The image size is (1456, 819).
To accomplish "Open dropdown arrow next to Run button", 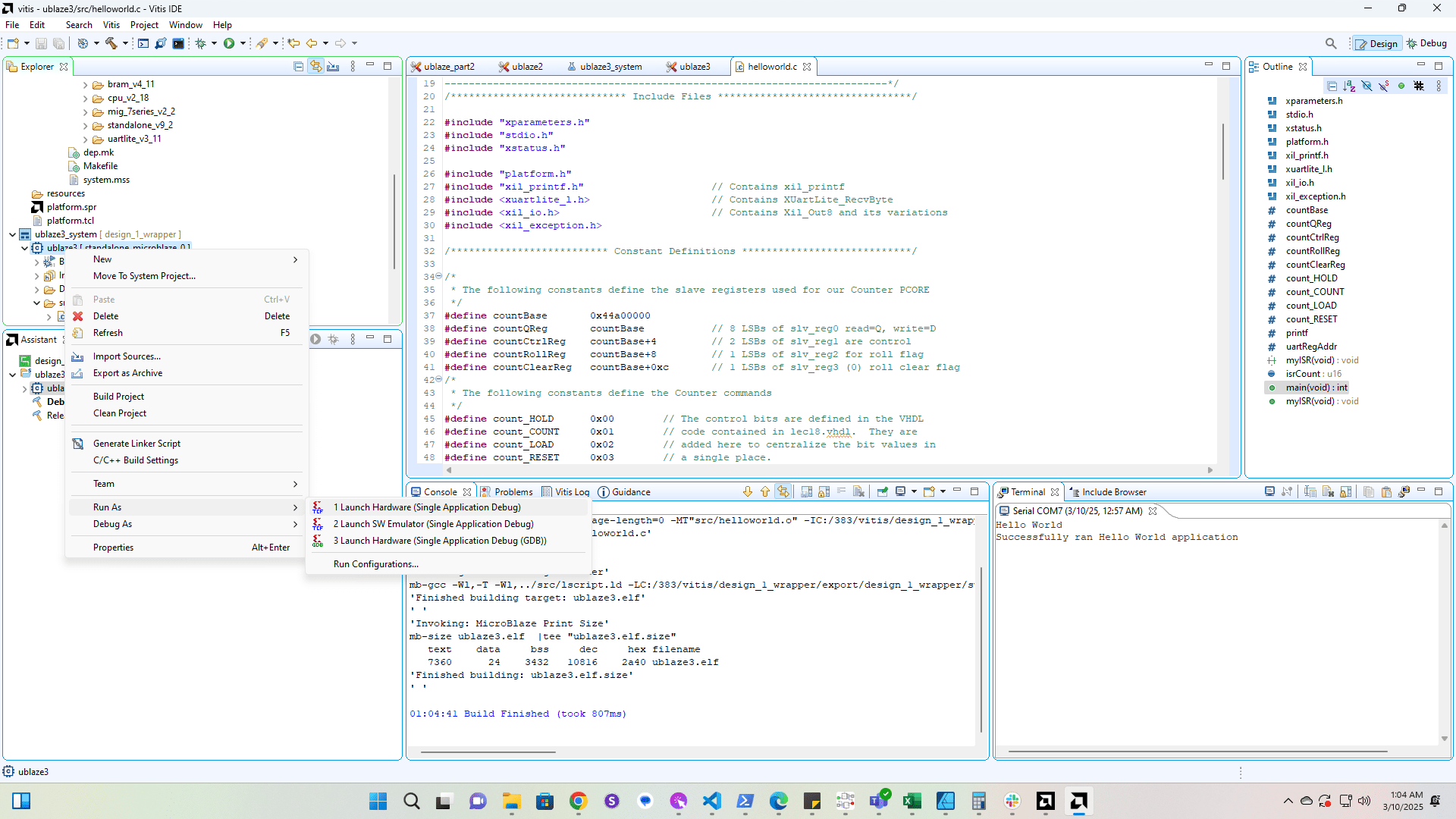I will tap(243, 43).
